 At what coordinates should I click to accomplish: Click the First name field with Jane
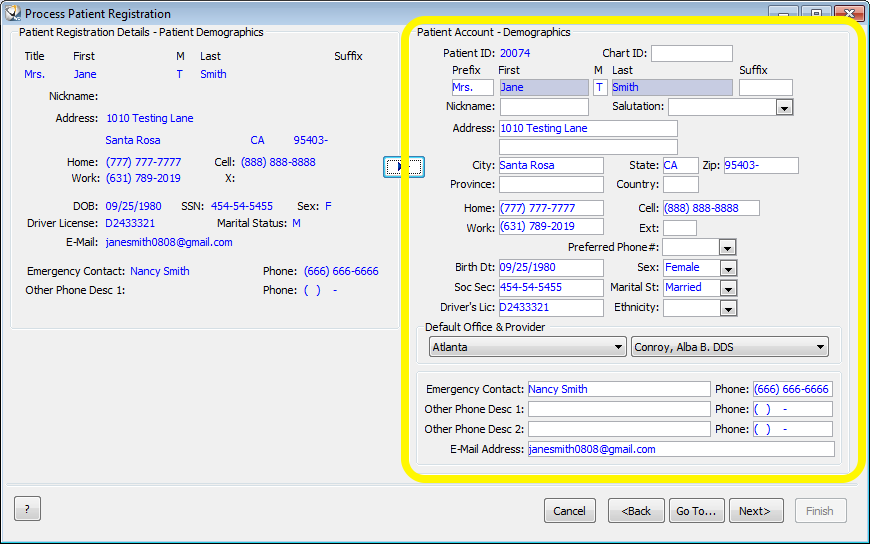544,87
